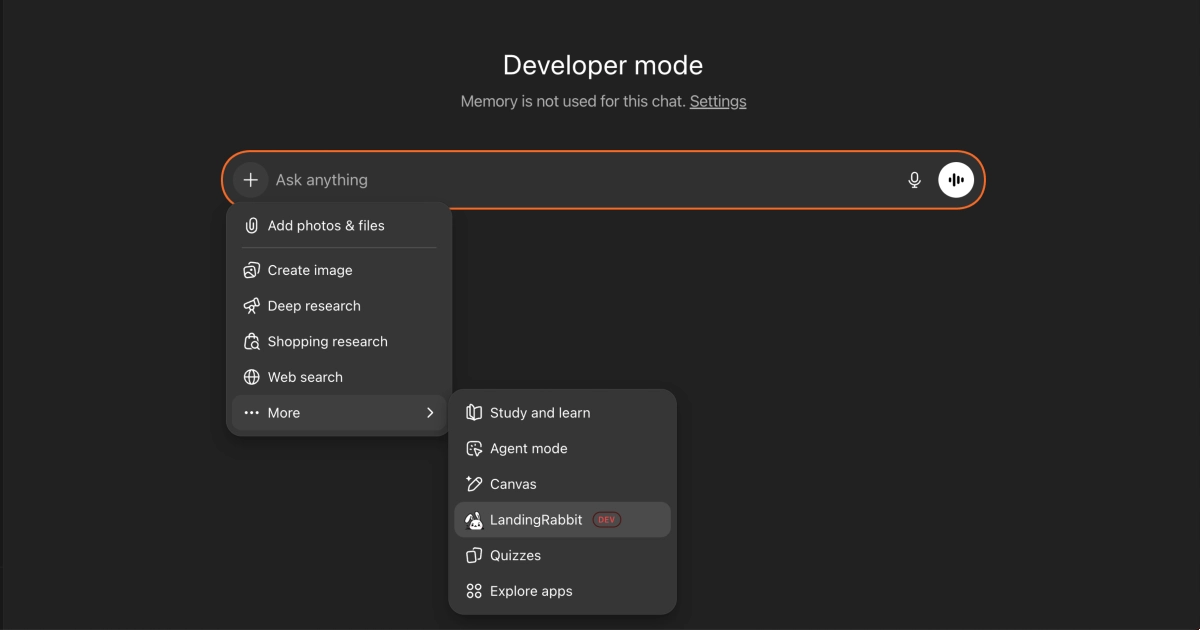1200x630 pixels.
Task: Click the DEV badge next to LandingRabbit
Action: (x=607, y=520)
